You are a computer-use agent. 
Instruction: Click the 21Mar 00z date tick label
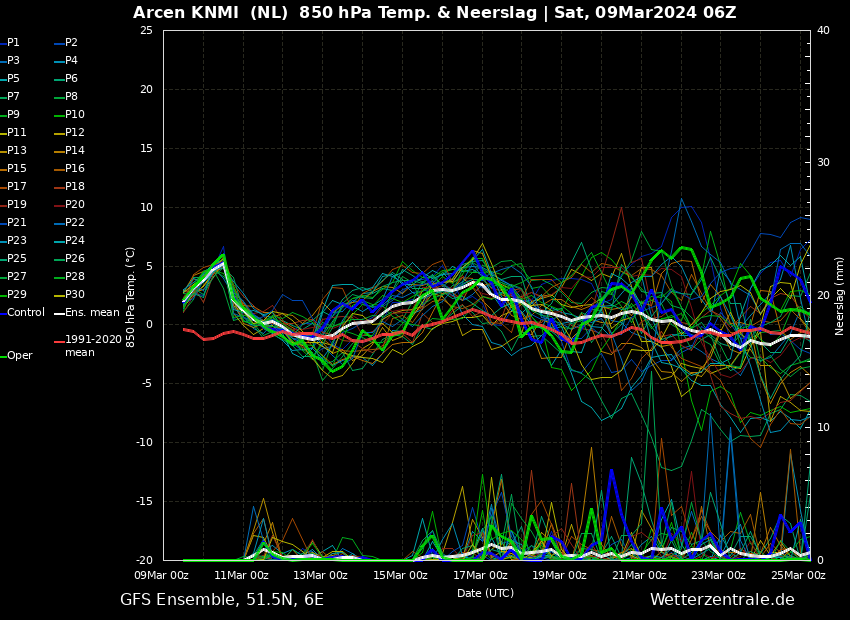pyautogui.click(x=639, y=576)
